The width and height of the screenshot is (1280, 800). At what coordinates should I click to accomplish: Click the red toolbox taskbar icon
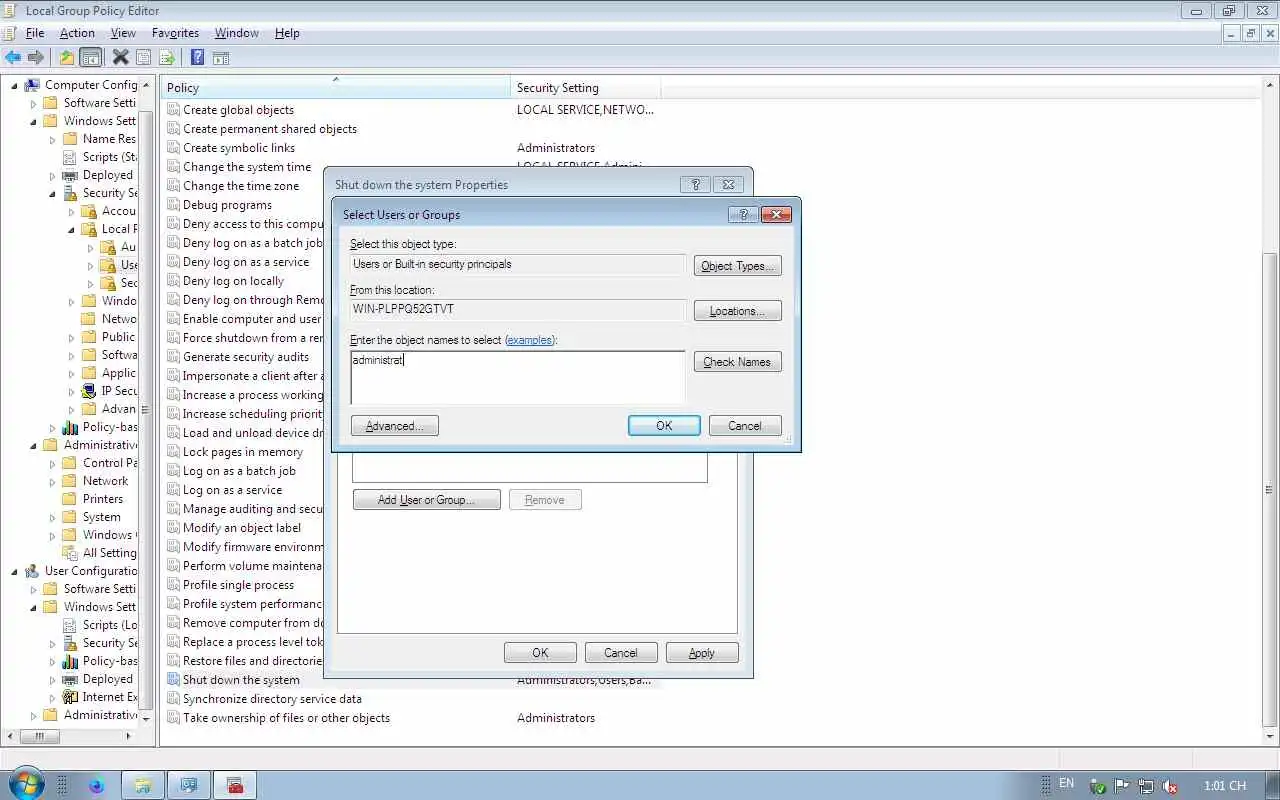click(x=234, y=785)
